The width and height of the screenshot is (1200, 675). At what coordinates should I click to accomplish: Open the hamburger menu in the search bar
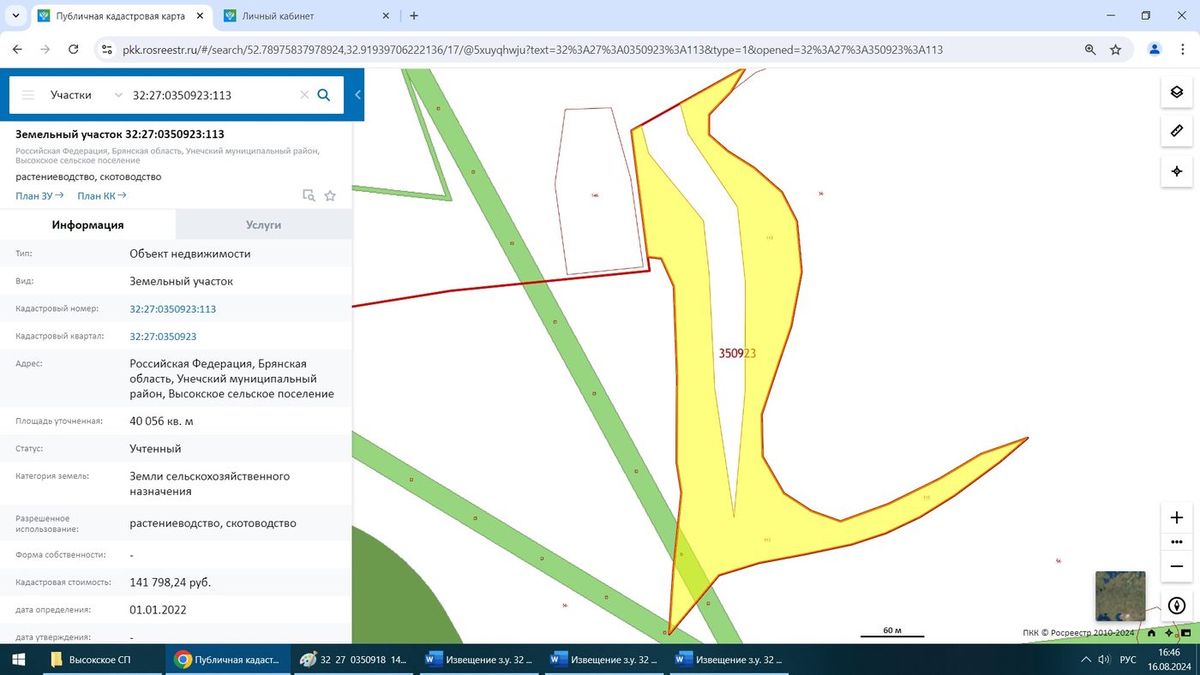tap(28, 95)
